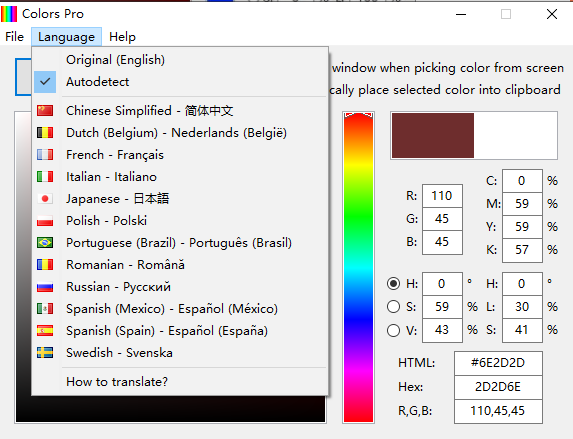Click the Brazilian flag icon

coord(45,243)
